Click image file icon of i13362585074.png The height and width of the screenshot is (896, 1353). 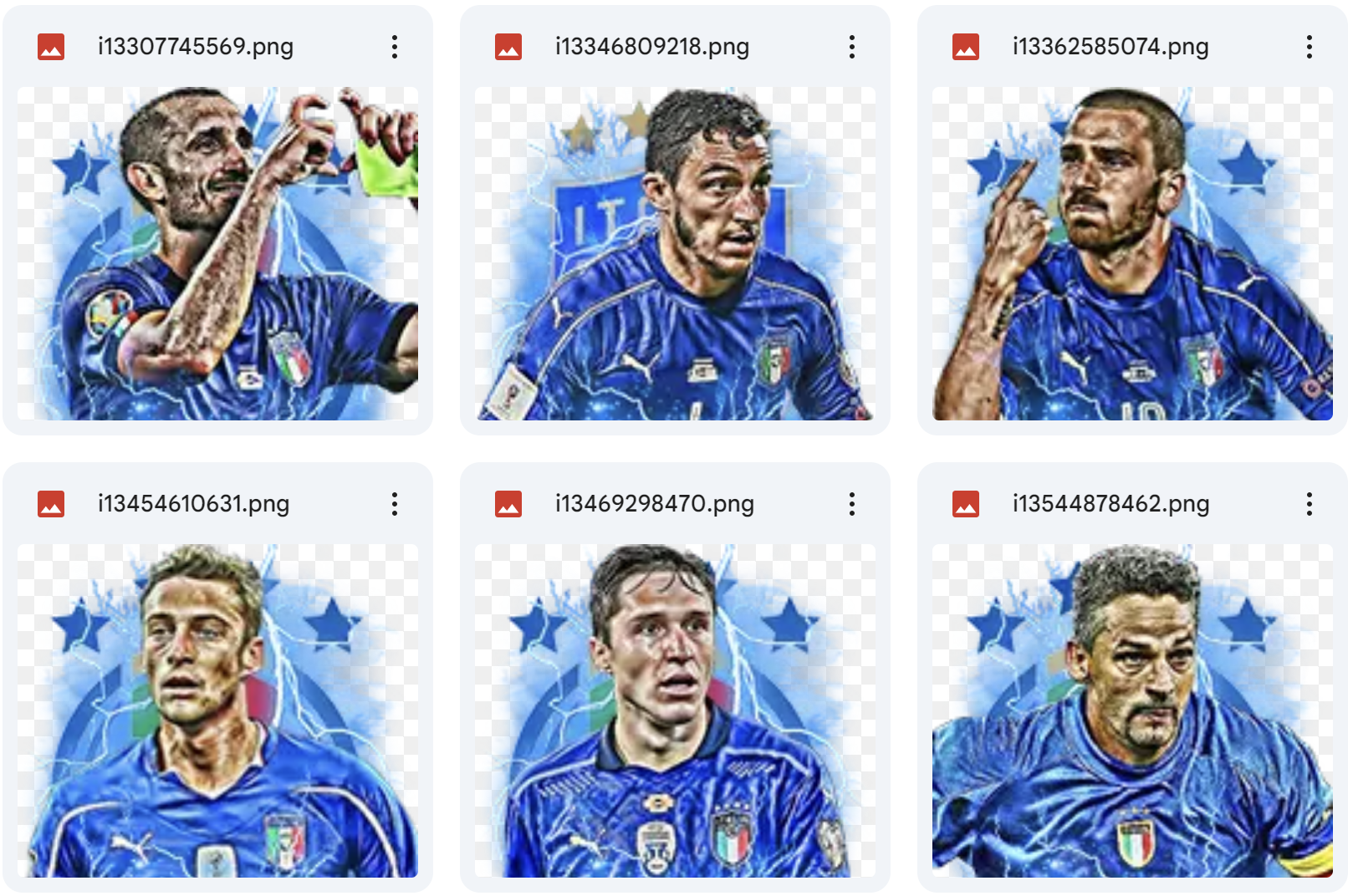pos(966,47)
